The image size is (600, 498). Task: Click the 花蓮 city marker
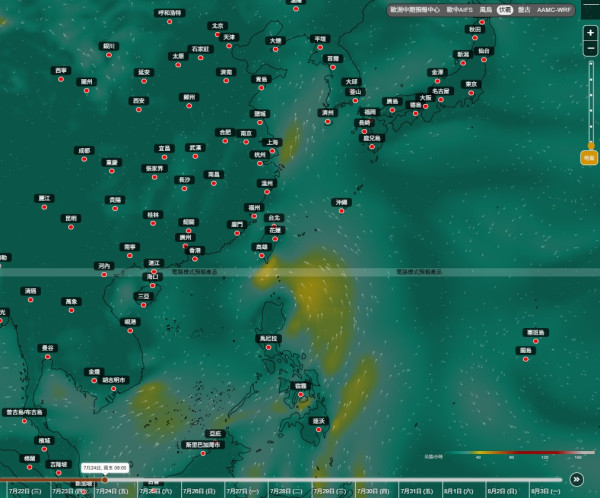pos(275,239)
